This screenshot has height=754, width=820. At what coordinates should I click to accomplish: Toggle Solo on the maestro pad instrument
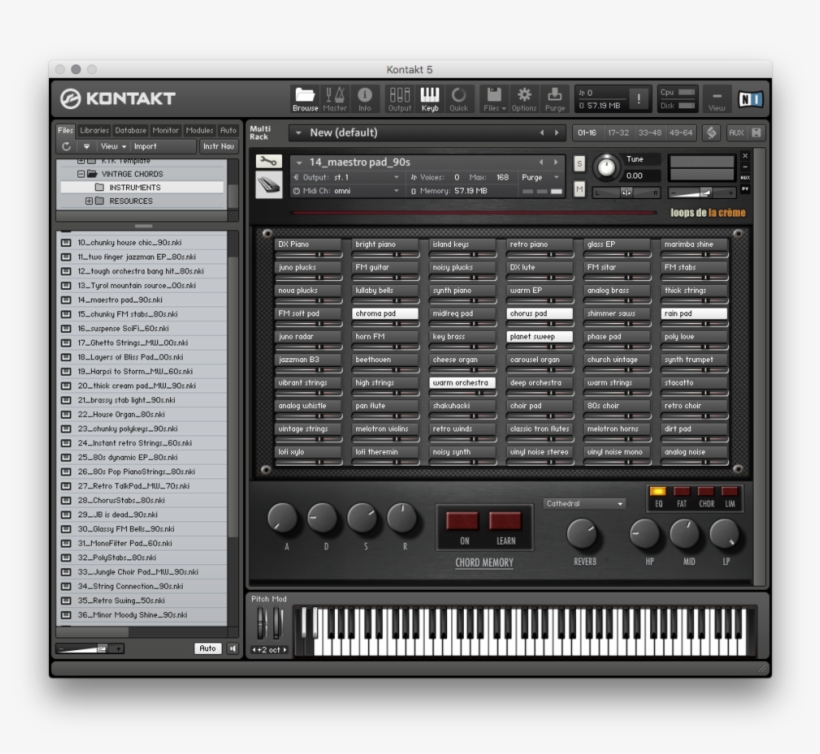579,163
